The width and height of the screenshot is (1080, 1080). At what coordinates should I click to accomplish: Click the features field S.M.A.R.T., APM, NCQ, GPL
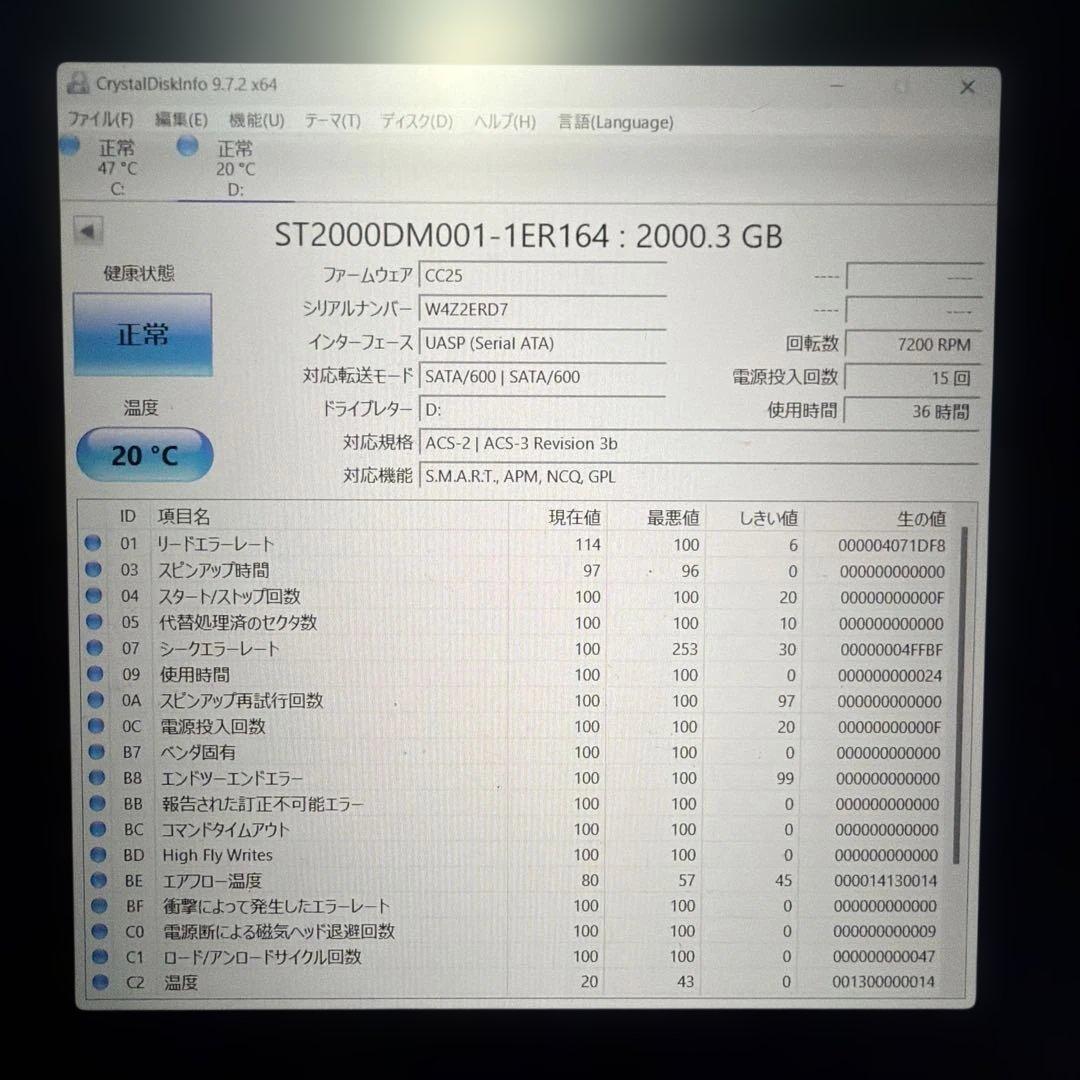pyautogui.click(x=698, y=477)
